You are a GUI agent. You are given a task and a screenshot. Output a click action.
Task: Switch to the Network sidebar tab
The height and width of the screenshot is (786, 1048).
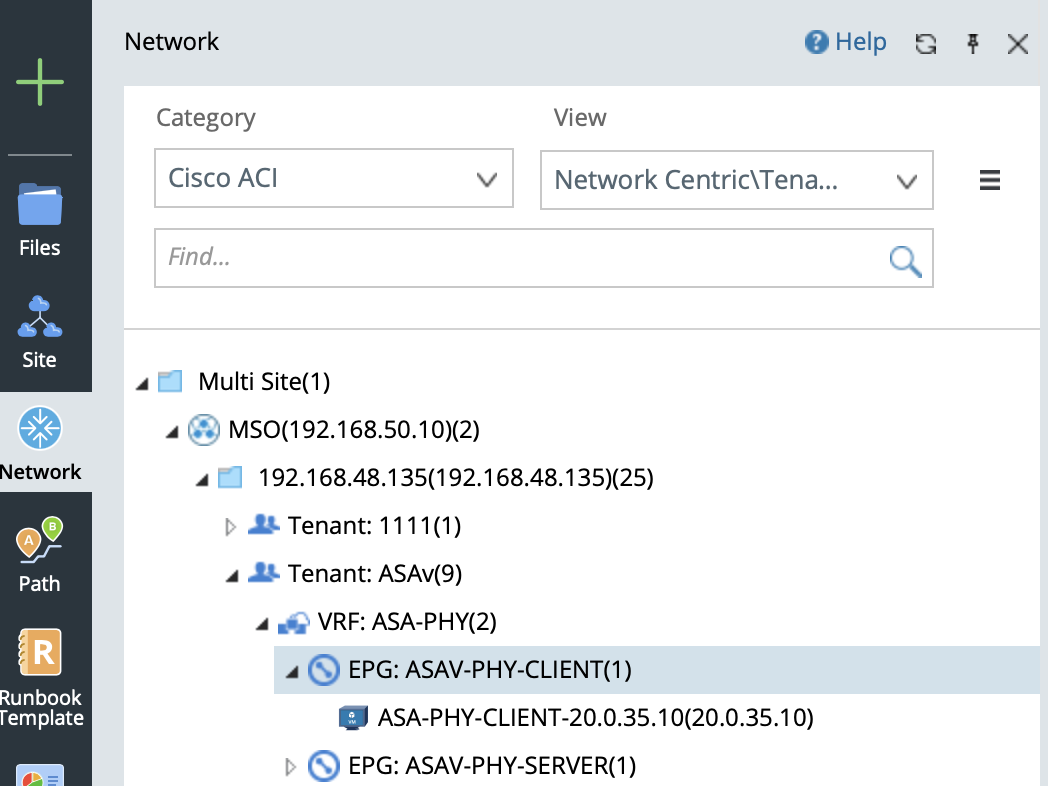tap(40, 442)
